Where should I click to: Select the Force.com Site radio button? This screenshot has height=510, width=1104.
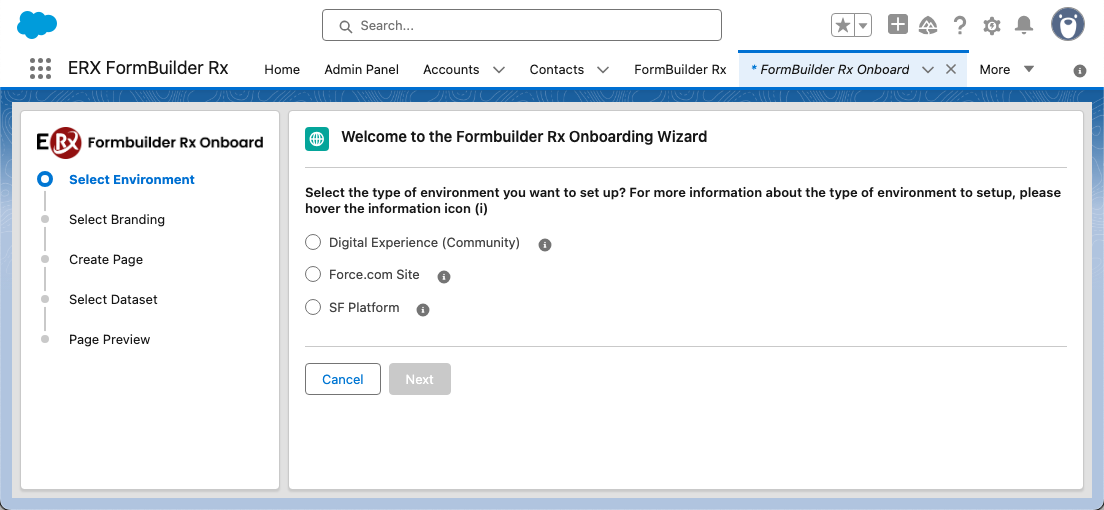click(313, 274)
